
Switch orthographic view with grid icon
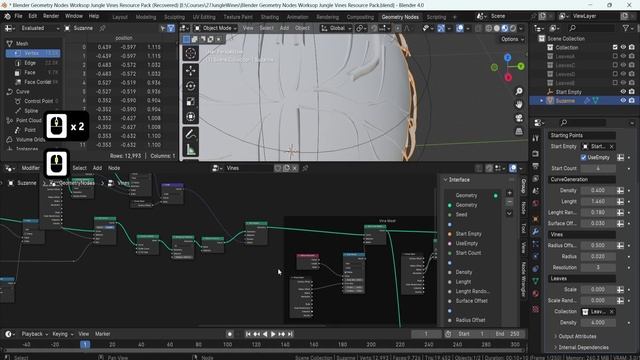[x=519, y=131]
